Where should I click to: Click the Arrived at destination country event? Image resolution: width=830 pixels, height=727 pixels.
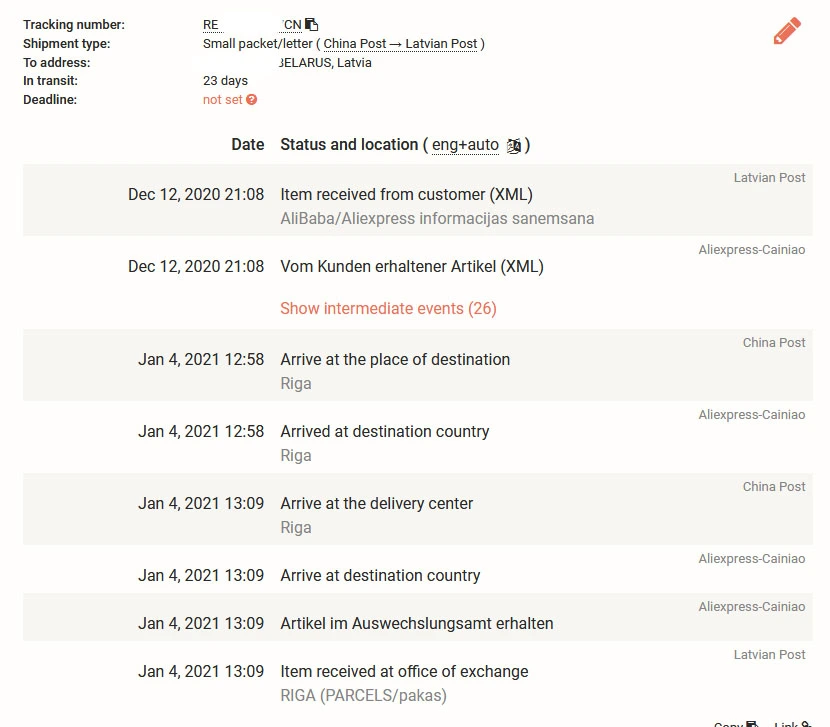[384, 432]
